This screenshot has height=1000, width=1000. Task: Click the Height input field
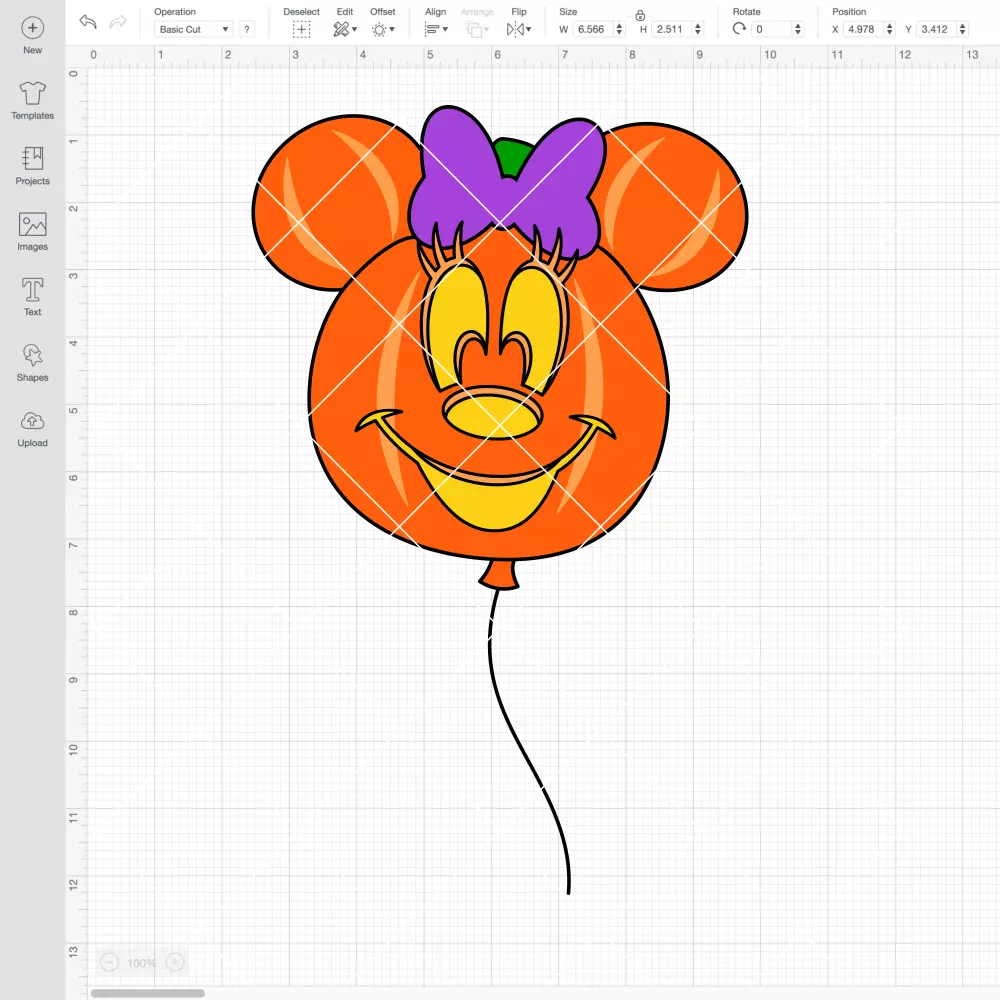pos(671,29)
